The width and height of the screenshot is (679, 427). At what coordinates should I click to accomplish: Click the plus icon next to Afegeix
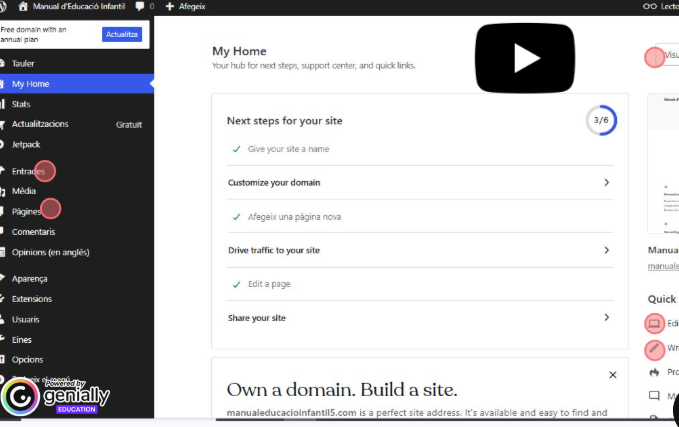click(x=170, y=6)
